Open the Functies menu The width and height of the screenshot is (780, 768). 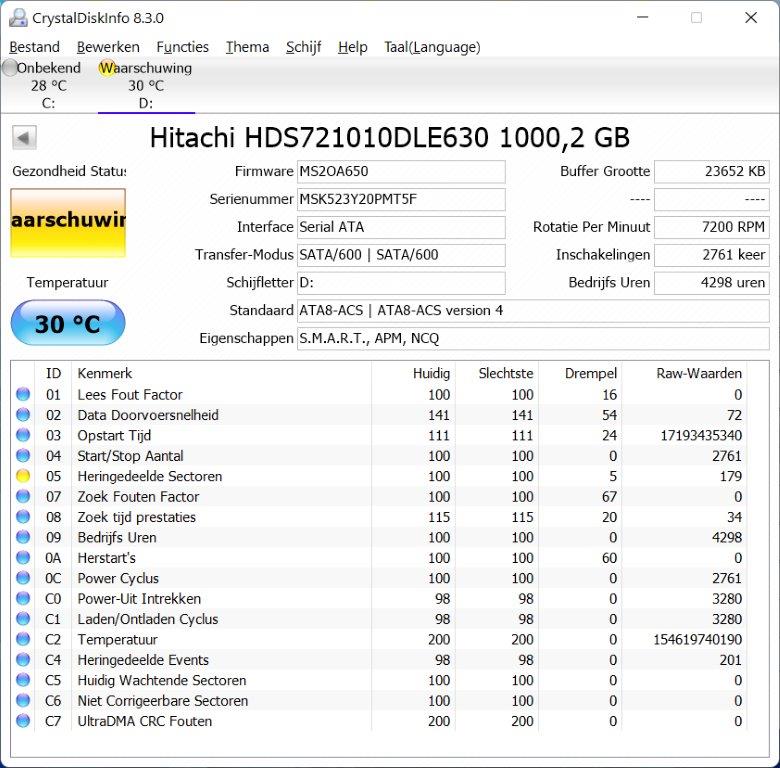[182, 47]
